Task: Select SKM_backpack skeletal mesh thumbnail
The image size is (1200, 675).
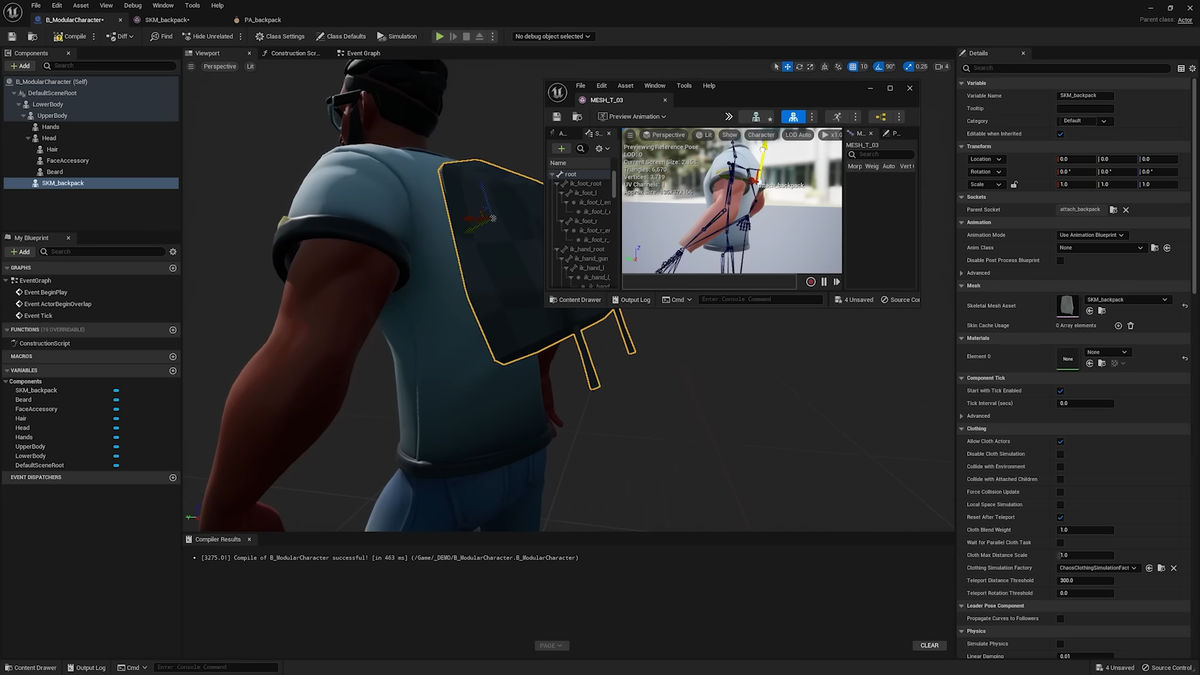Action: point(1068,305)
